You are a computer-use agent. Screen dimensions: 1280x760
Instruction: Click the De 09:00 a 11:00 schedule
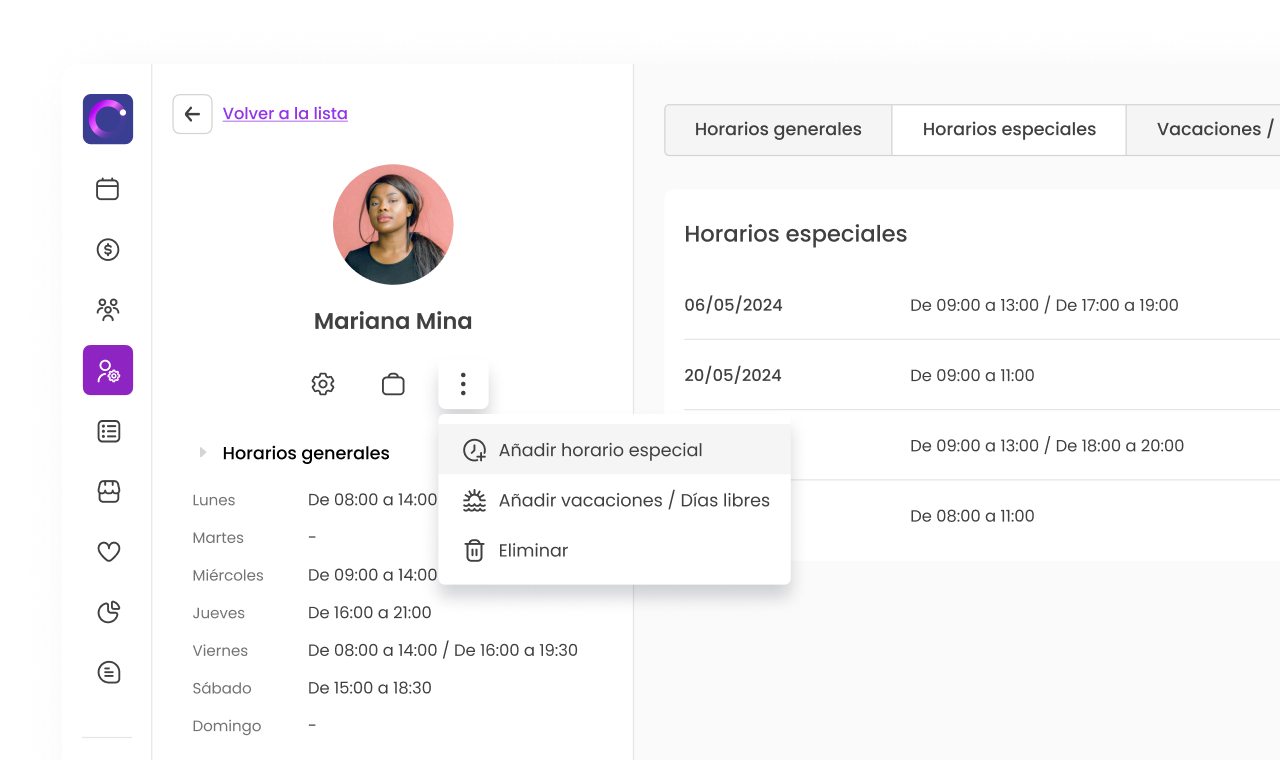click(972, 375)
